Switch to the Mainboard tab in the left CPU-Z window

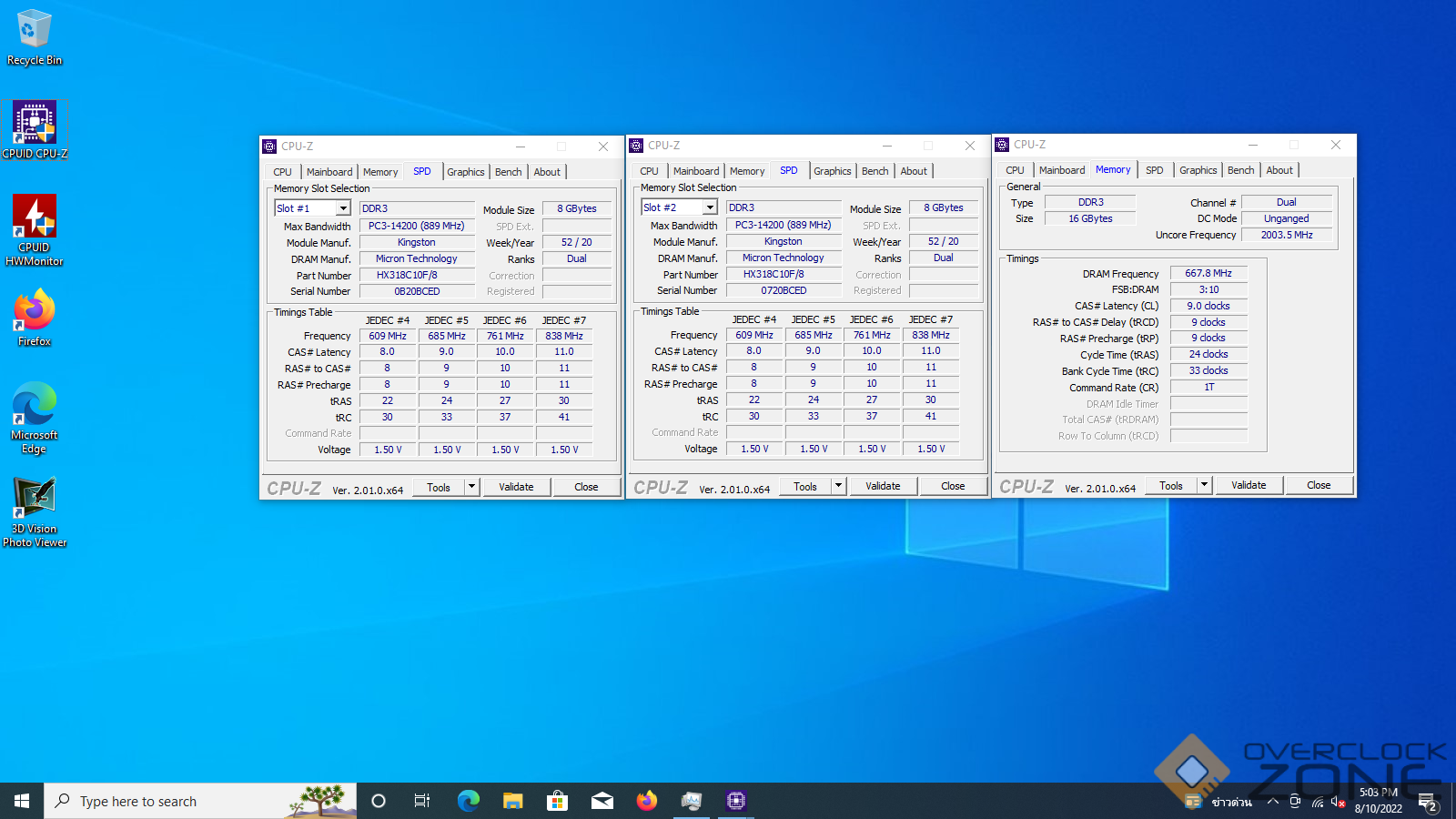(329, 172)
